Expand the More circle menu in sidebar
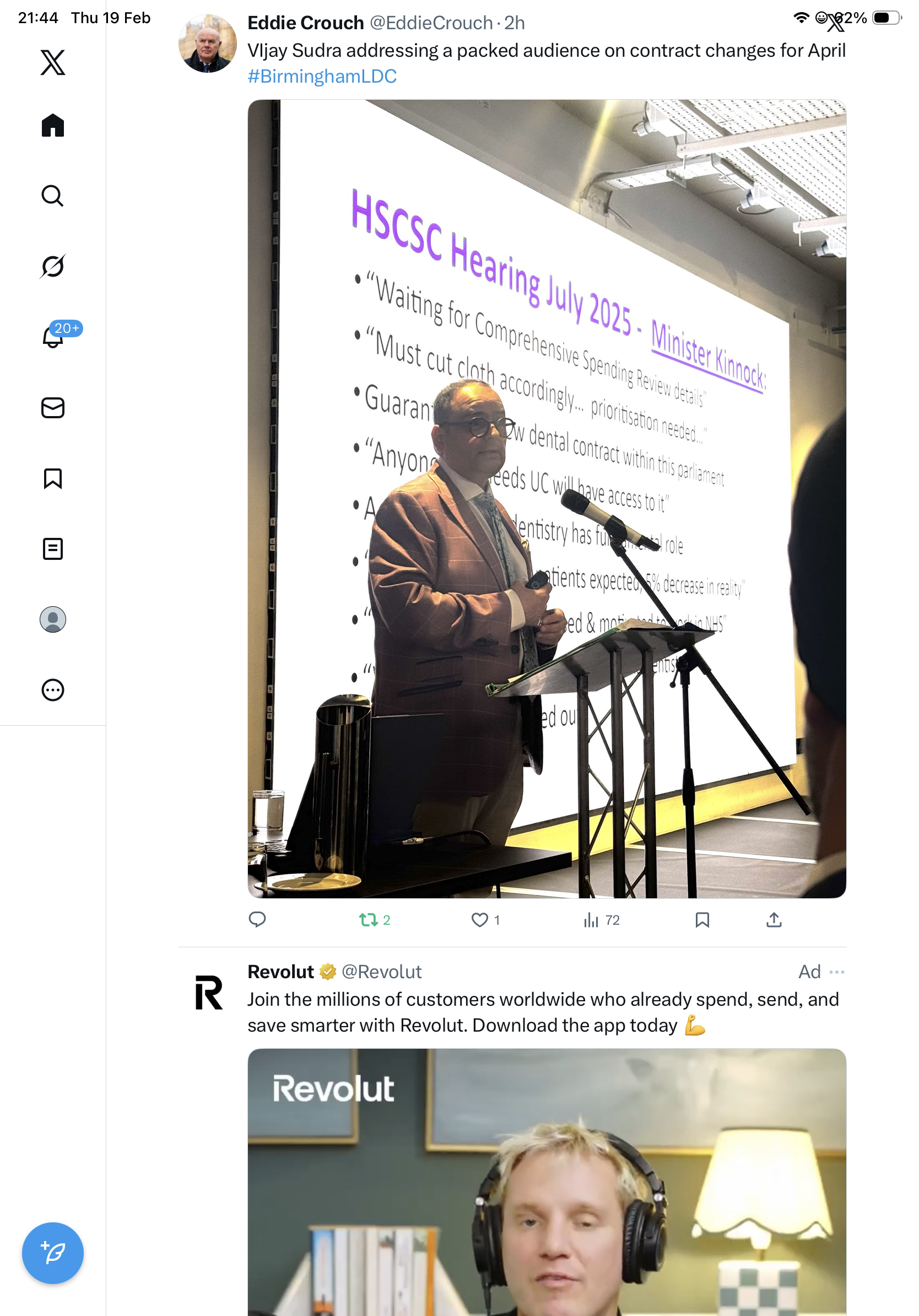The image size is (919, 1316). click(x=53, y=689)
